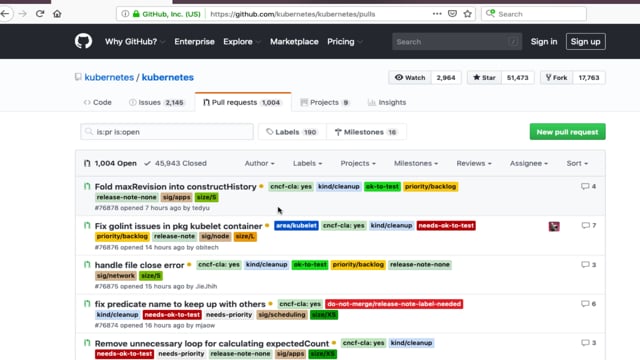Screen dimensions: 640x360
Task: Click author tedyu on PR #76878
Action: pyautogui.click(x=201, y=208)
